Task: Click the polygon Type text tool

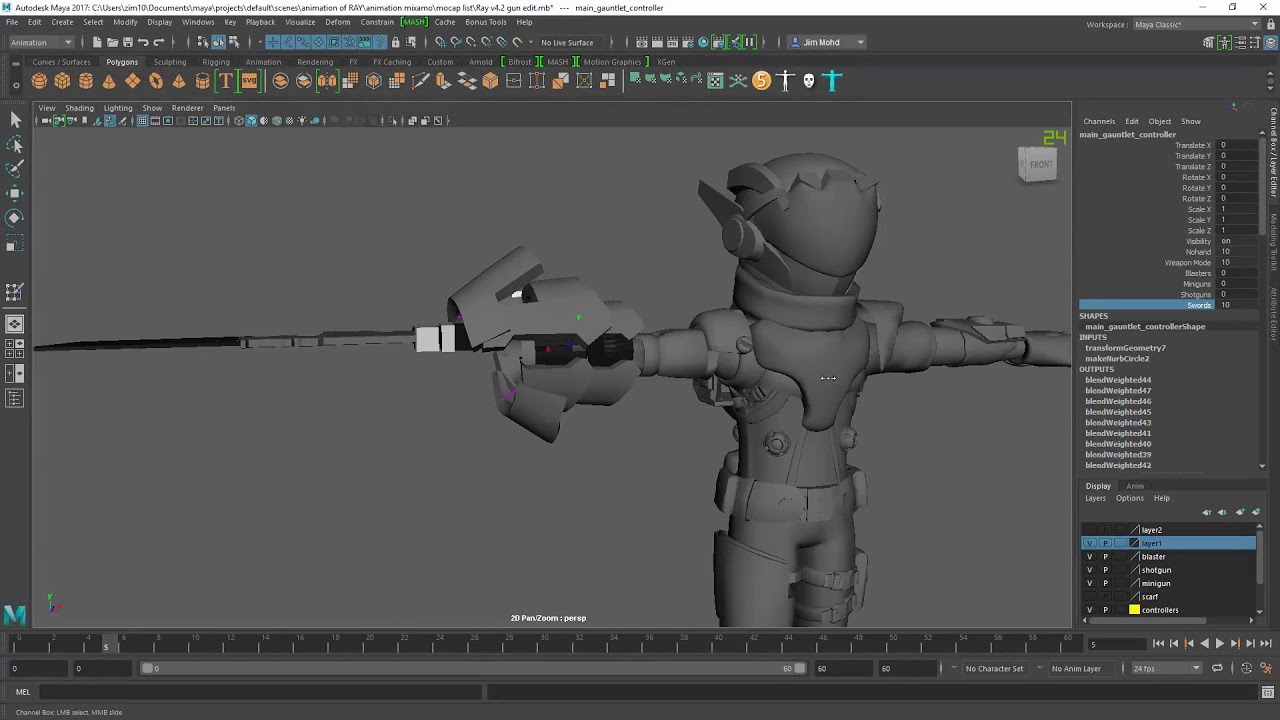Action: click(226, 81)
